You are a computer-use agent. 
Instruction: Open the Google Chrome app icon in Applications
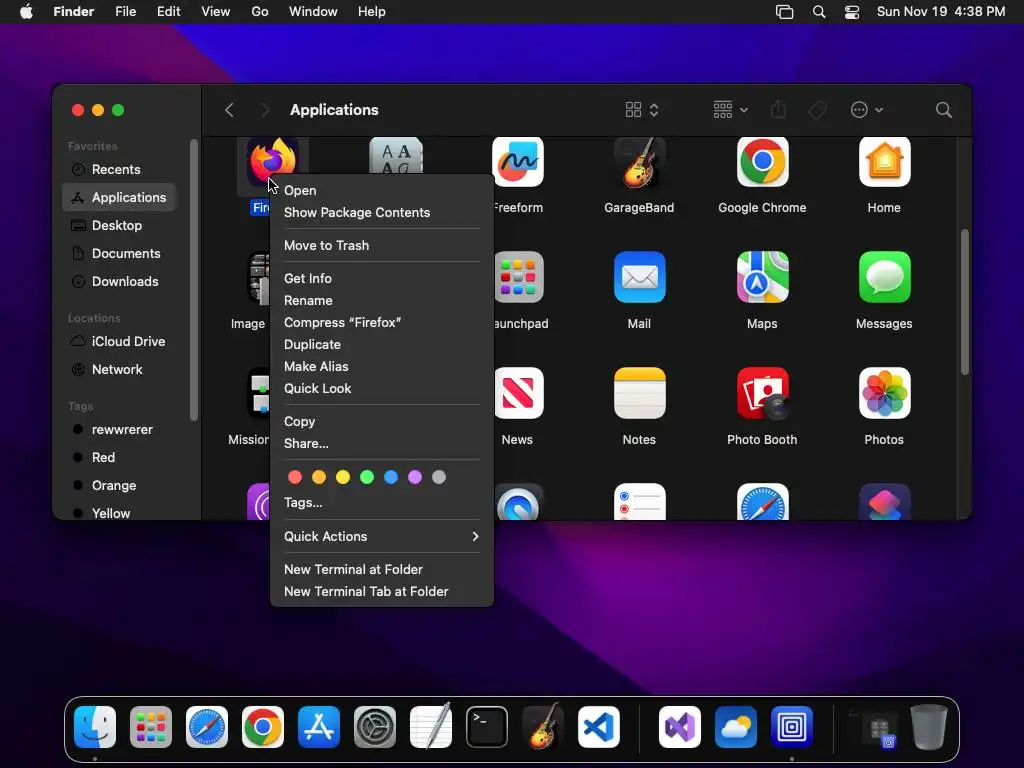pyautogui.click(x=762, y=162)
